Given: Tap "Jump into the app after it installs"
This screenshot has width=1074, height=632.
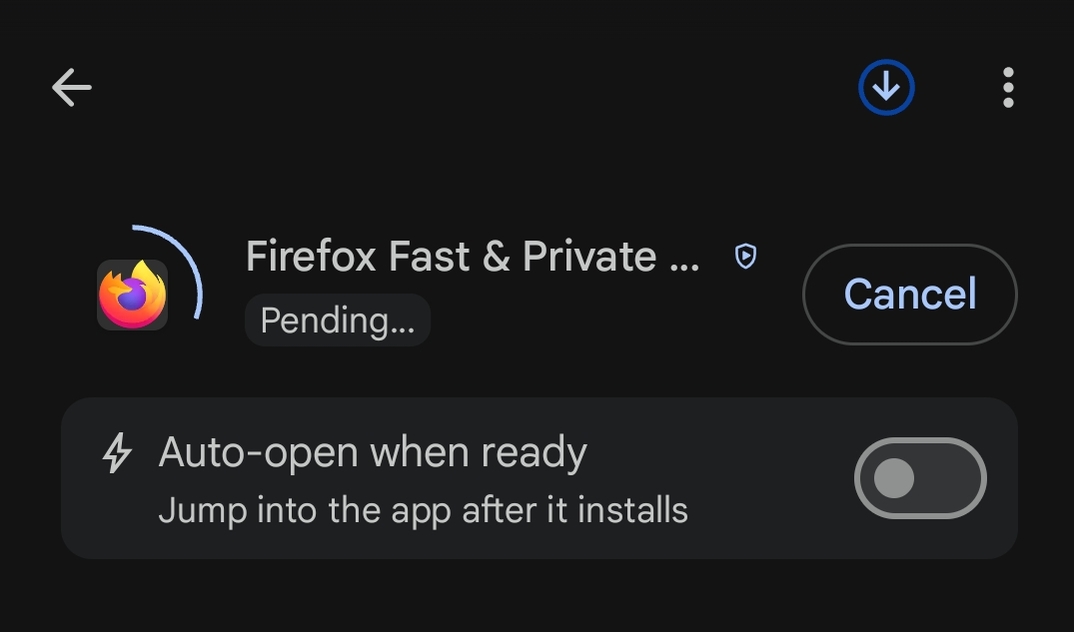Looking at the screenshot, I should 423,510.
